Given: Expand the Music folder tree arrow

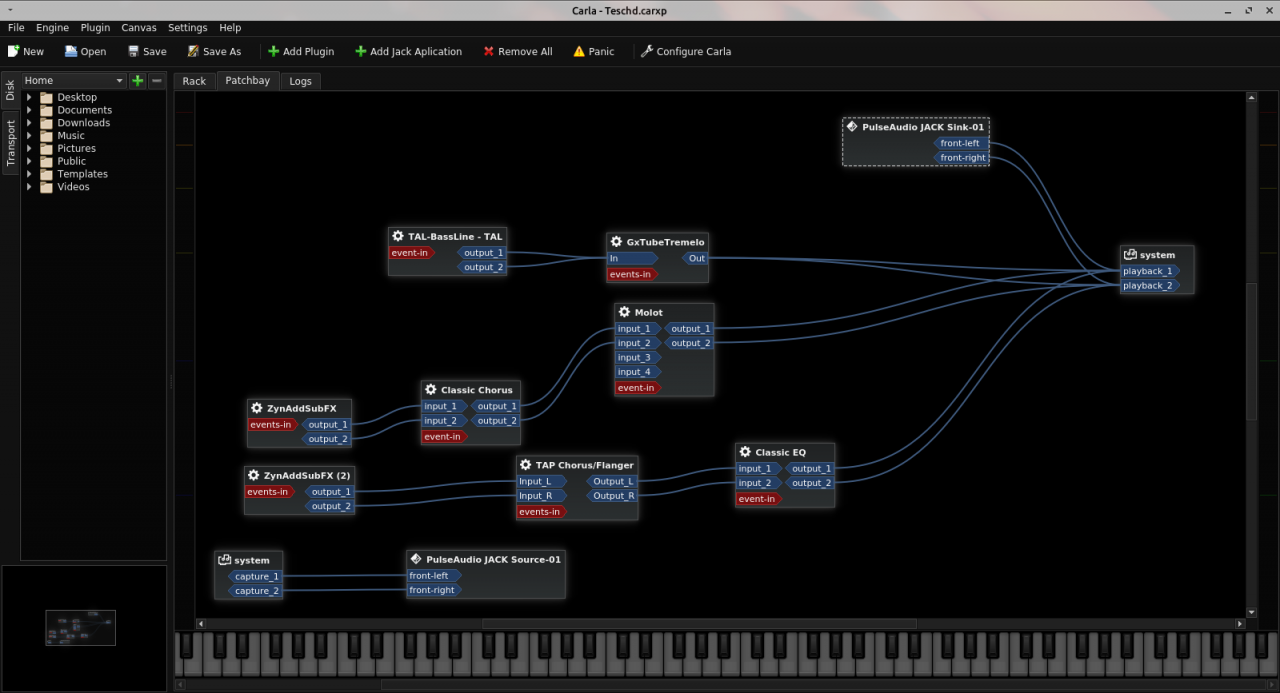Looking at the screenshot, I should point(29,136).
